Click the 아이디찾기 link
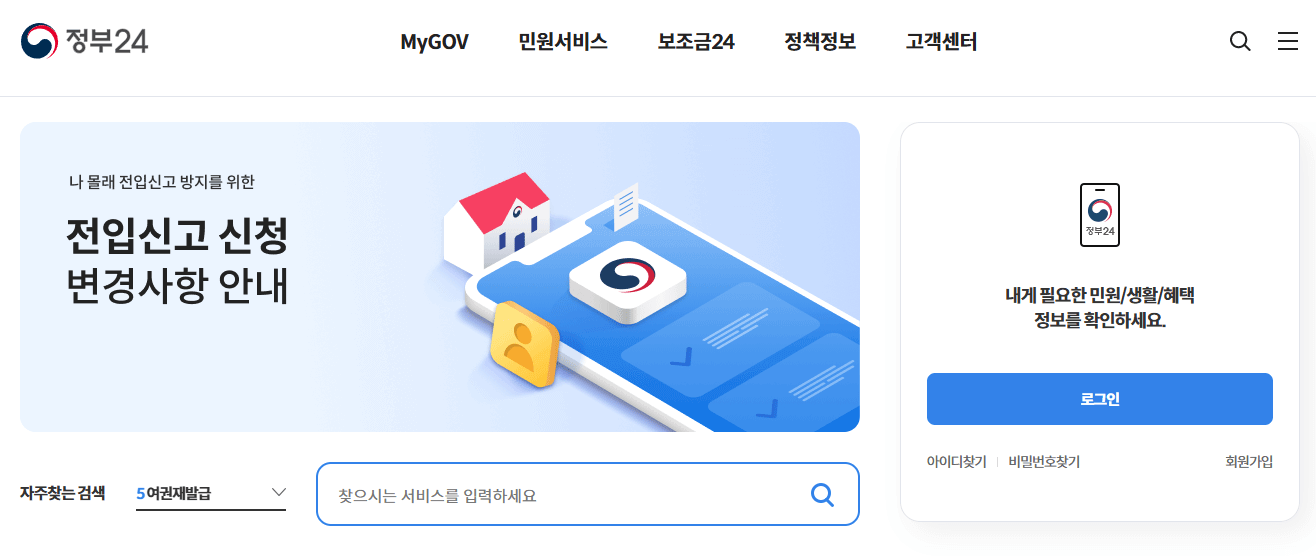Viewport: 1316px width, 556px height. [956, 462]
